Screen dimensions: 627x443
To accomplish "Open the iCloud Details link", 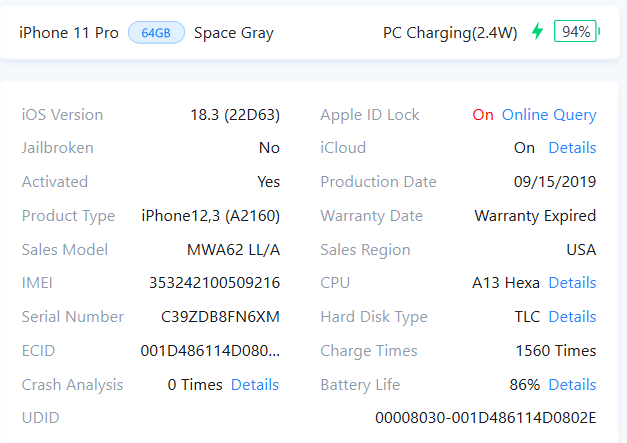I will (x=572, y=148).
